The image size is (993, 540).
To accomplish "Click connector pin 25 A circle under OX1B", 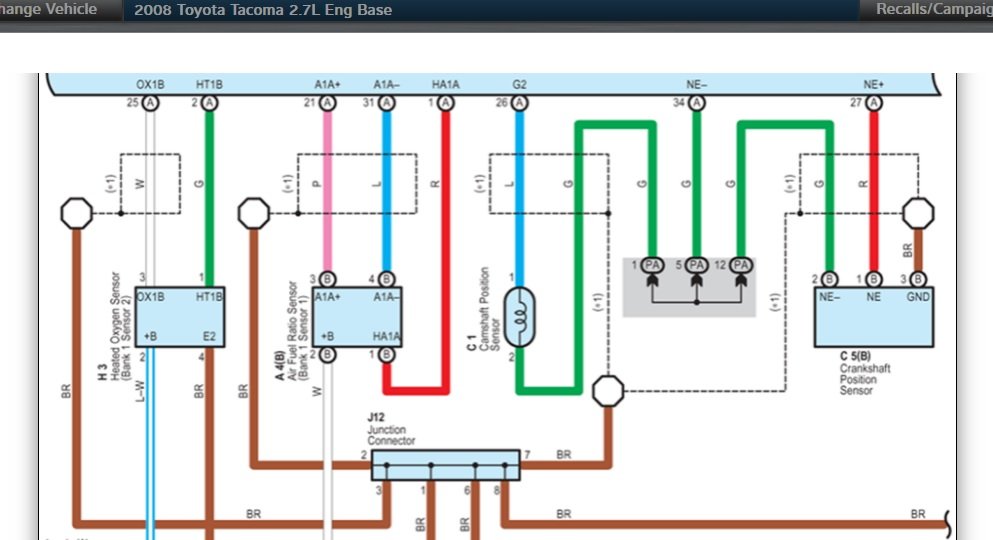I will (150, 103).
